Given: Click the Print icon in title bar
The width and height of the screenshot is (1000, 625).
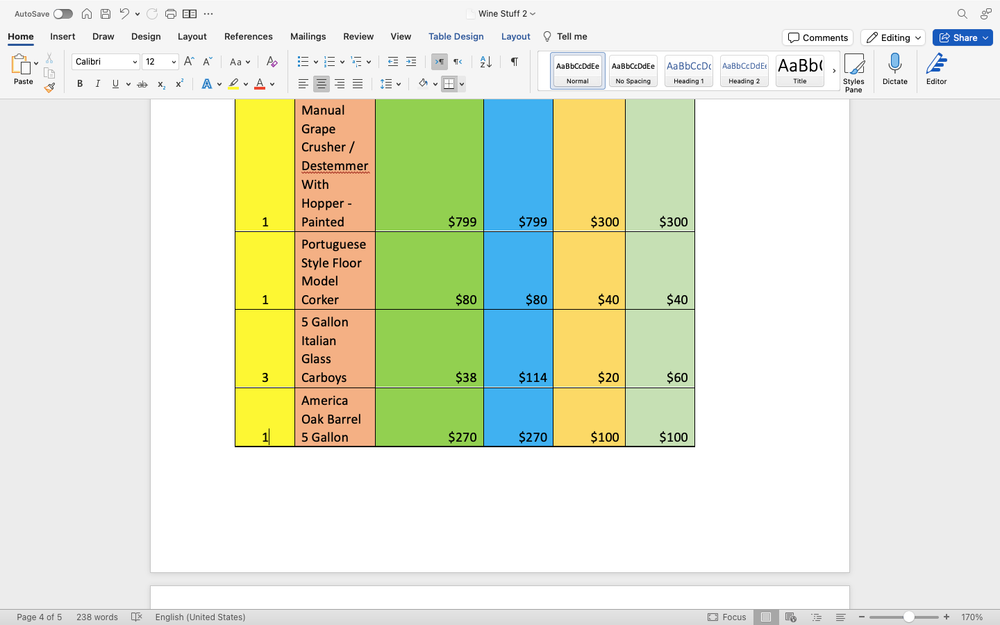Looking at the screenshot, I should click(170, 14).
